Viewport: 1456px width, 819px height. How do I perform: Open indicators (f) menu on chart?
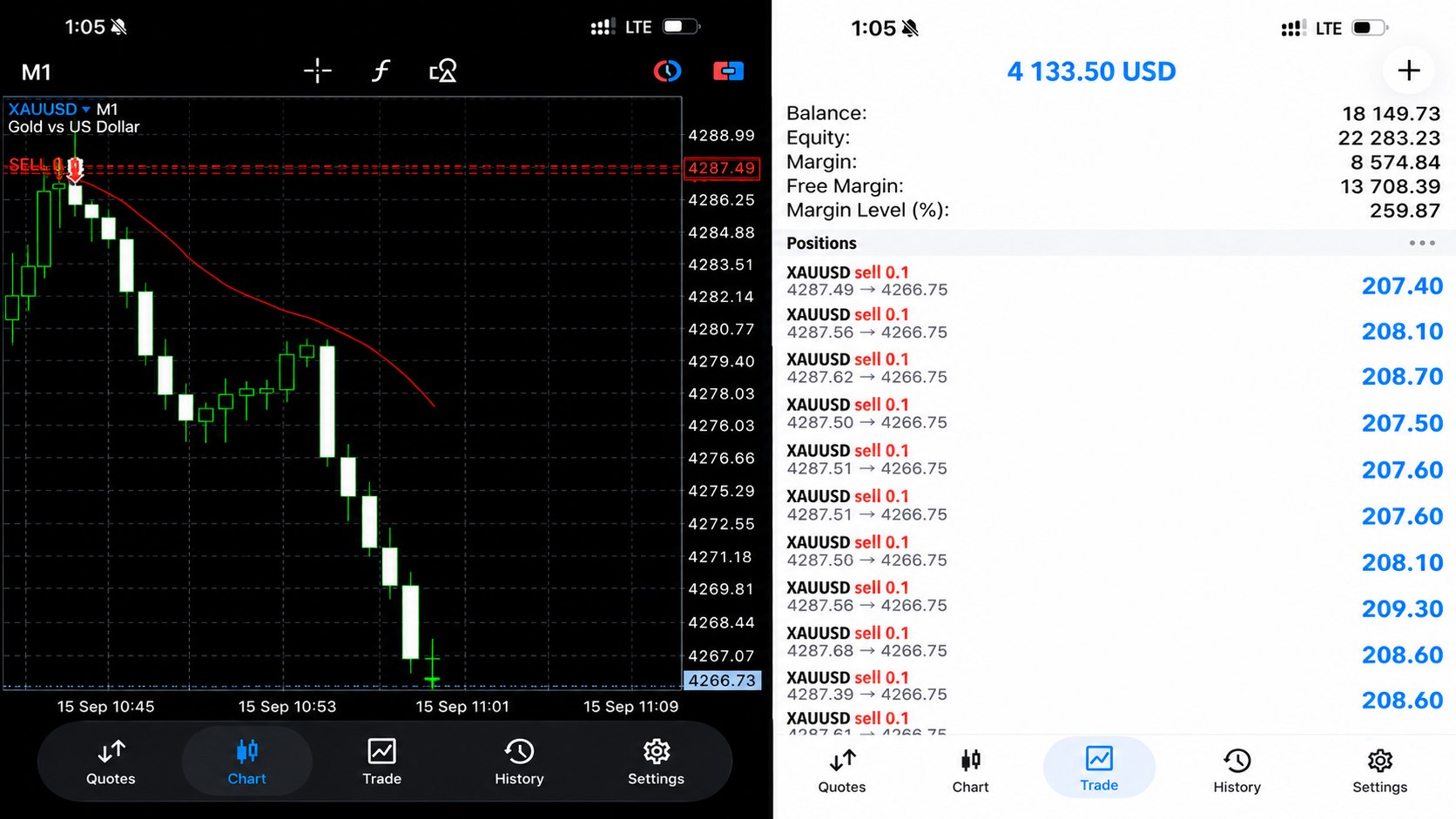tap(380, 70)
